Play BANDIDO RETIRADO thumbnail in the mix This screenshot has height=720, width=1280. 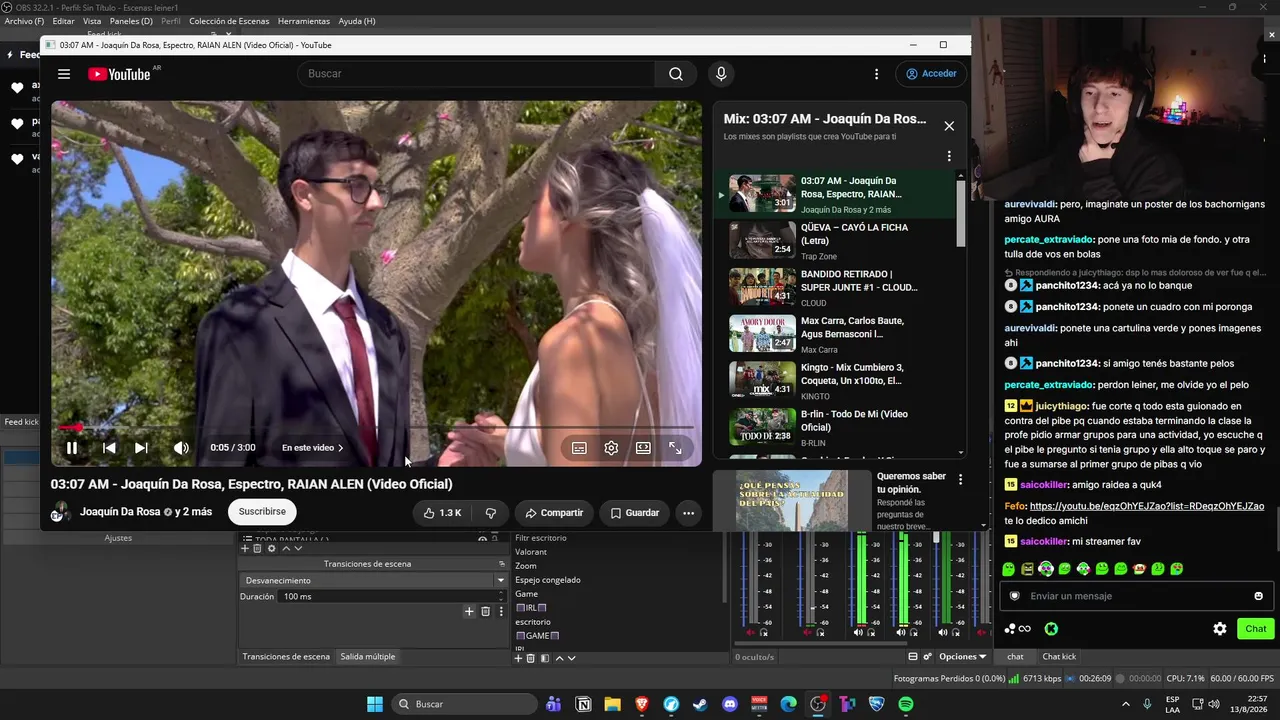(x=762, y=287)
